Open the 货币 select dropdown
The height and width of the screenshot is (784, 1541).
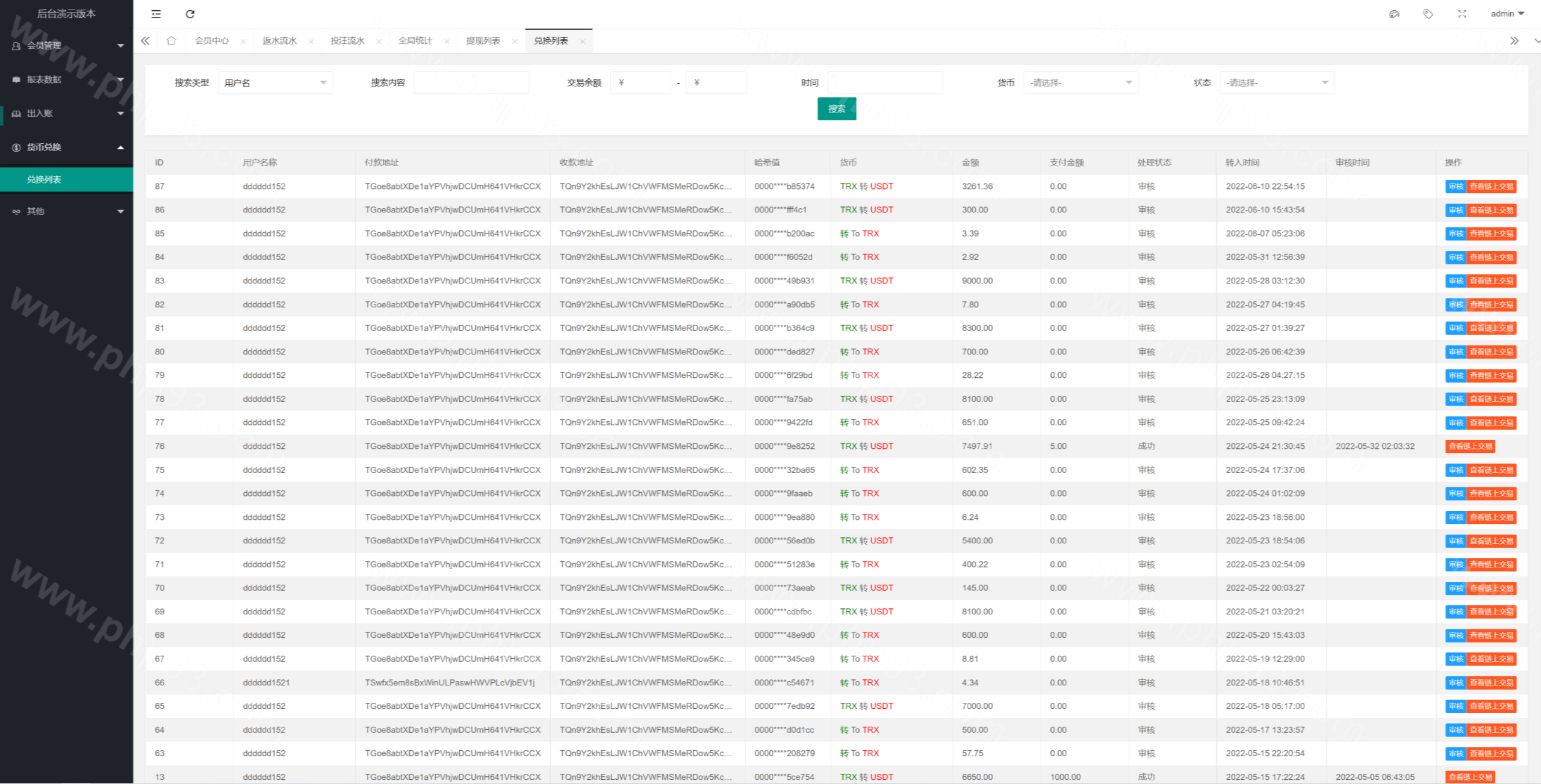pos(1081,82)
